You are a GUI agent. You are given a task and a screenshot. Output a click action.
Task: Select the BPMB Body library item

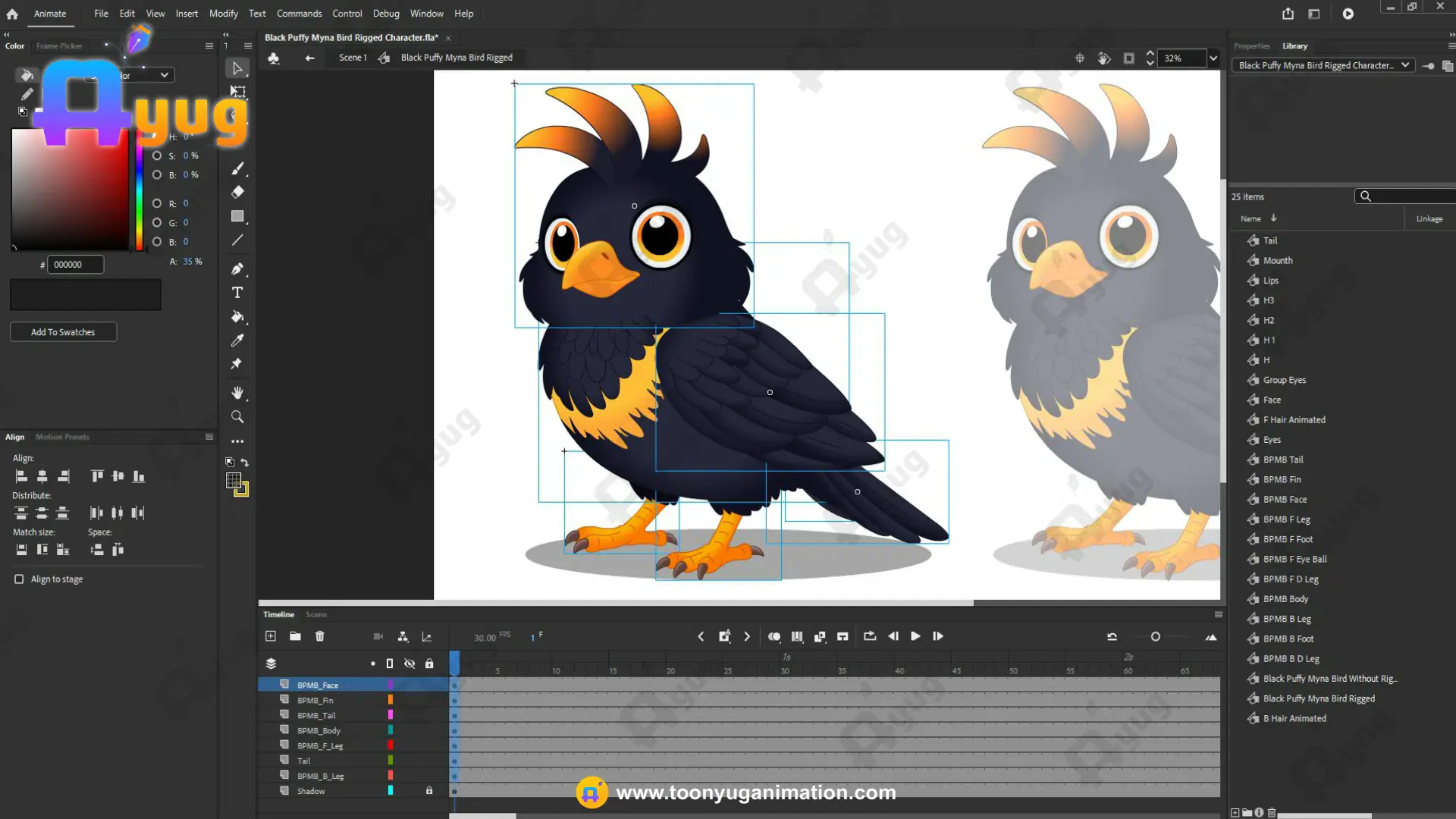[1286, 599]
